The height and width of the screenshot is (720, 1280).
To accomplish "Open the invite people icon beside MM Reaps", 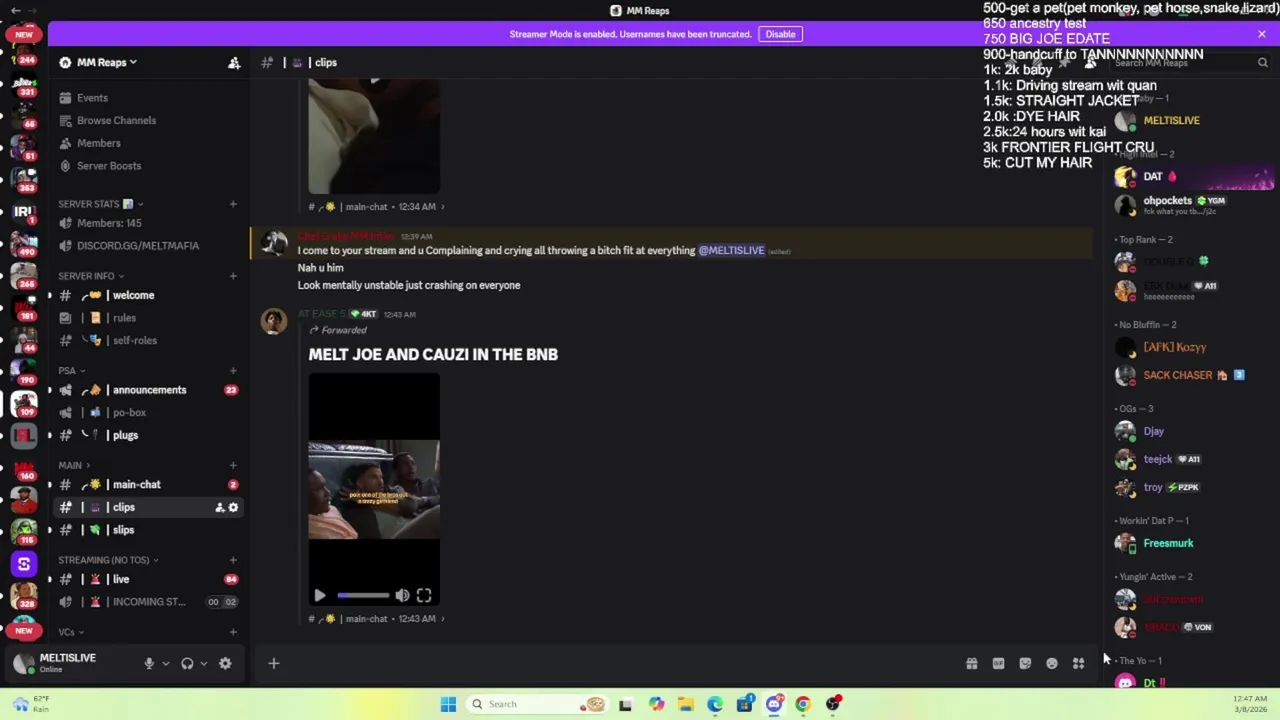I will pyautogui.click(x=234, y=62).
